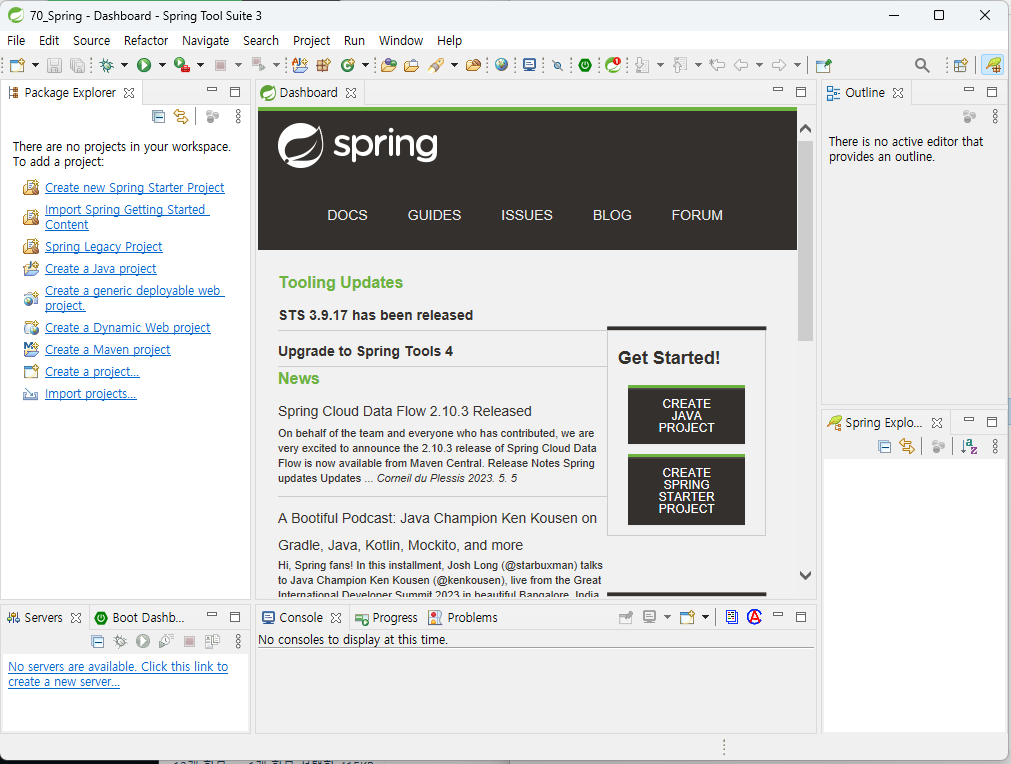Open Package Explorer View Menu dots
1011x764 pixels.
[238, 116]
